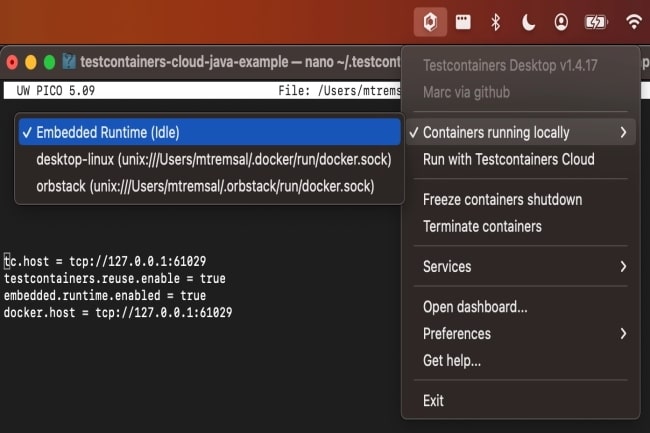Click the battery charging status icon
This screenshot has width=650, height=433.
pos(596,22)
